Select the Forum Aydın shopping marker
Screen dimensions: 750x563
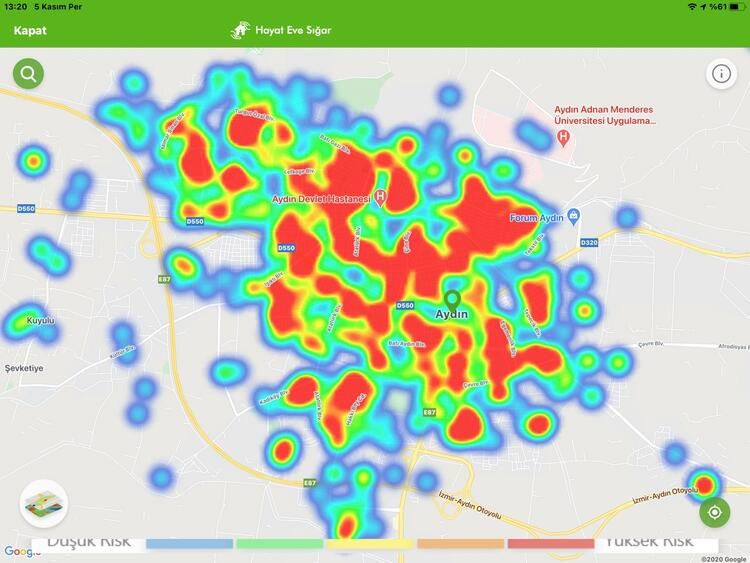pyautogui.click(x=573, y=216)
